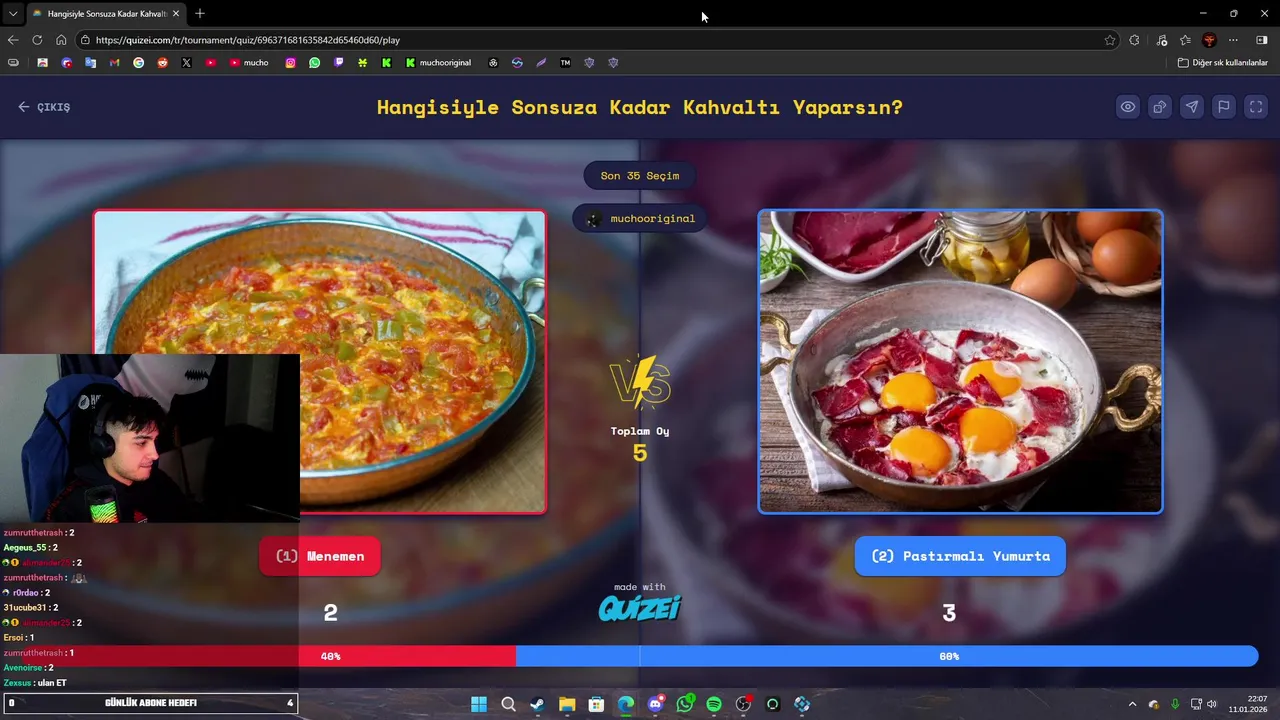The height and width of the screenshot is (720, 1280).
Task: Open the Twitch bookmark
Action: [x=338, y=62]
